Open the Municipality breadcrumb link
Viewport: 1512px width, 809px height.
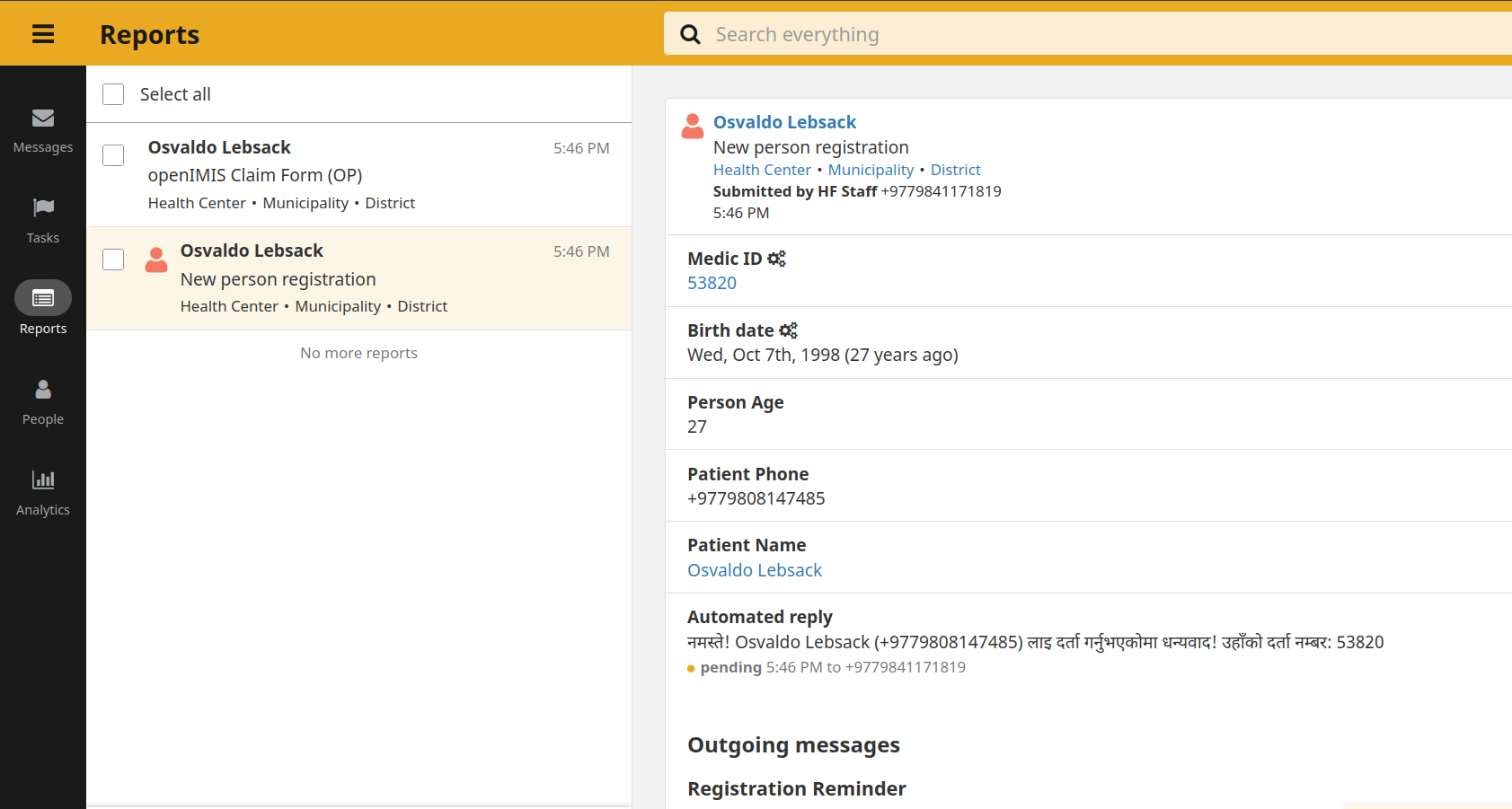(871, 170)
